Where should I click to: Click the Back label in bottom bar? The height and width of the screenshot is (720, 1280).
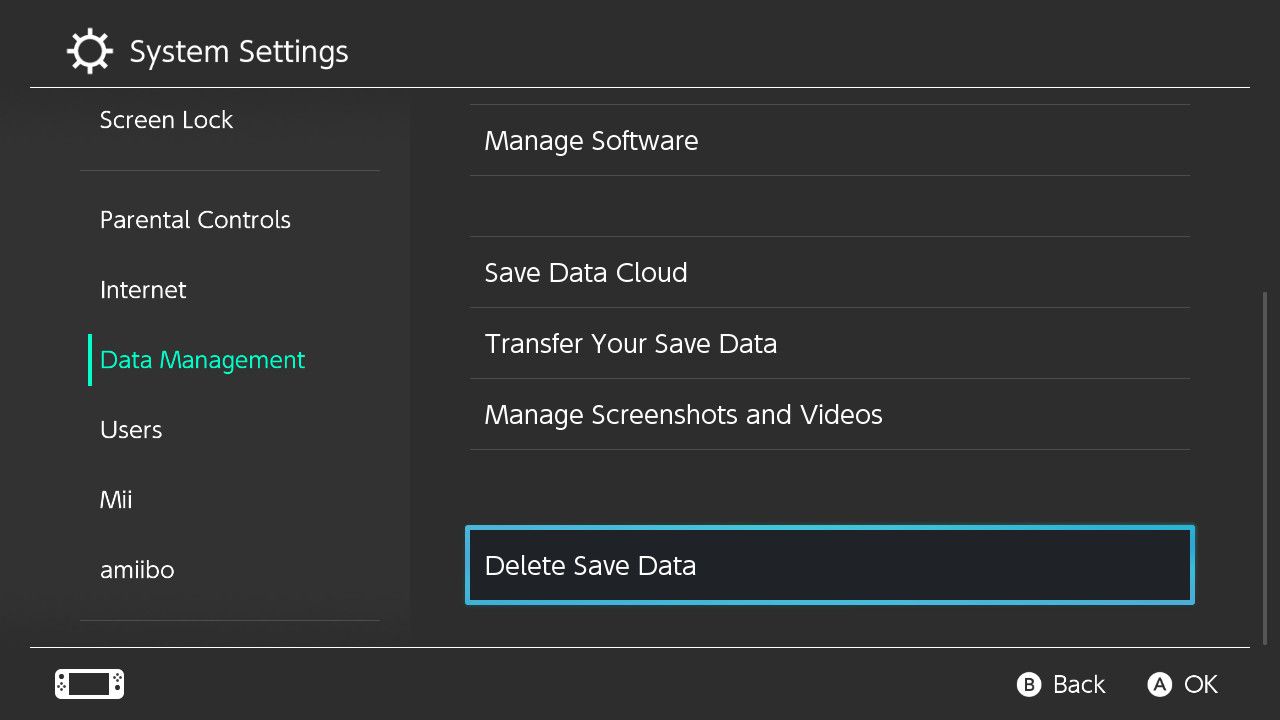pos(1076,684)
